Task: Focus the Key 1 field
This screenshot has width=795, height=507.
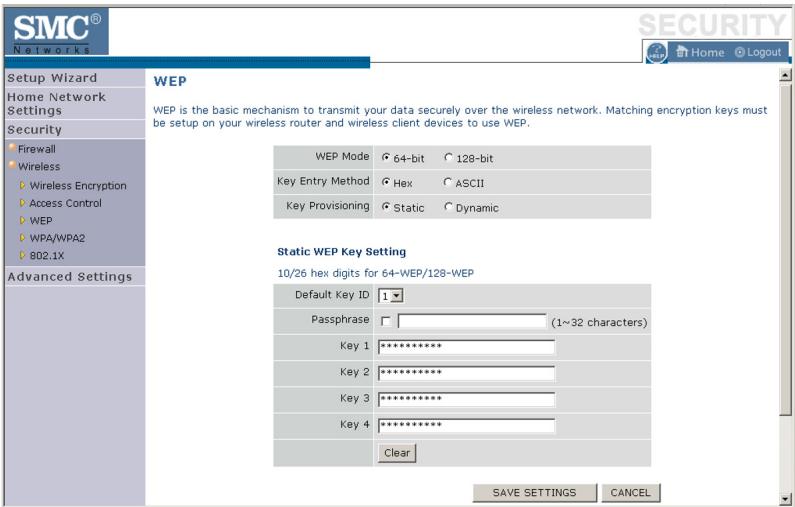Action: coord(466,347)
